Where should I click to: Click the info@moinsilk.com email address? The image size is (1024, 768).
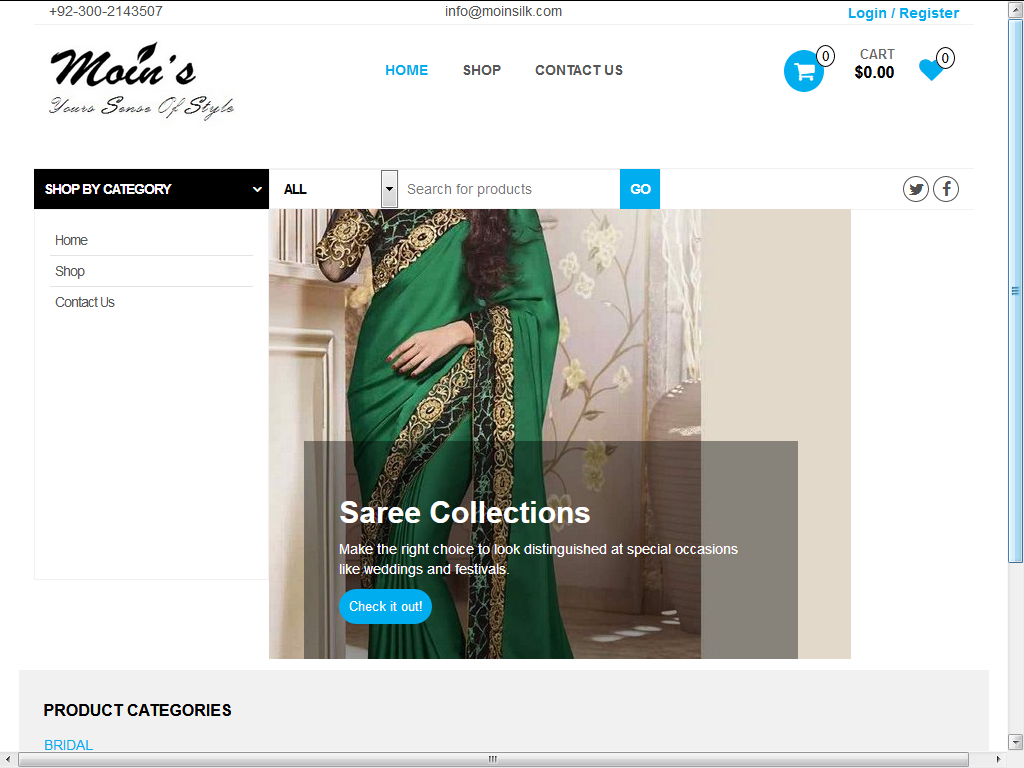coord(504,11)
